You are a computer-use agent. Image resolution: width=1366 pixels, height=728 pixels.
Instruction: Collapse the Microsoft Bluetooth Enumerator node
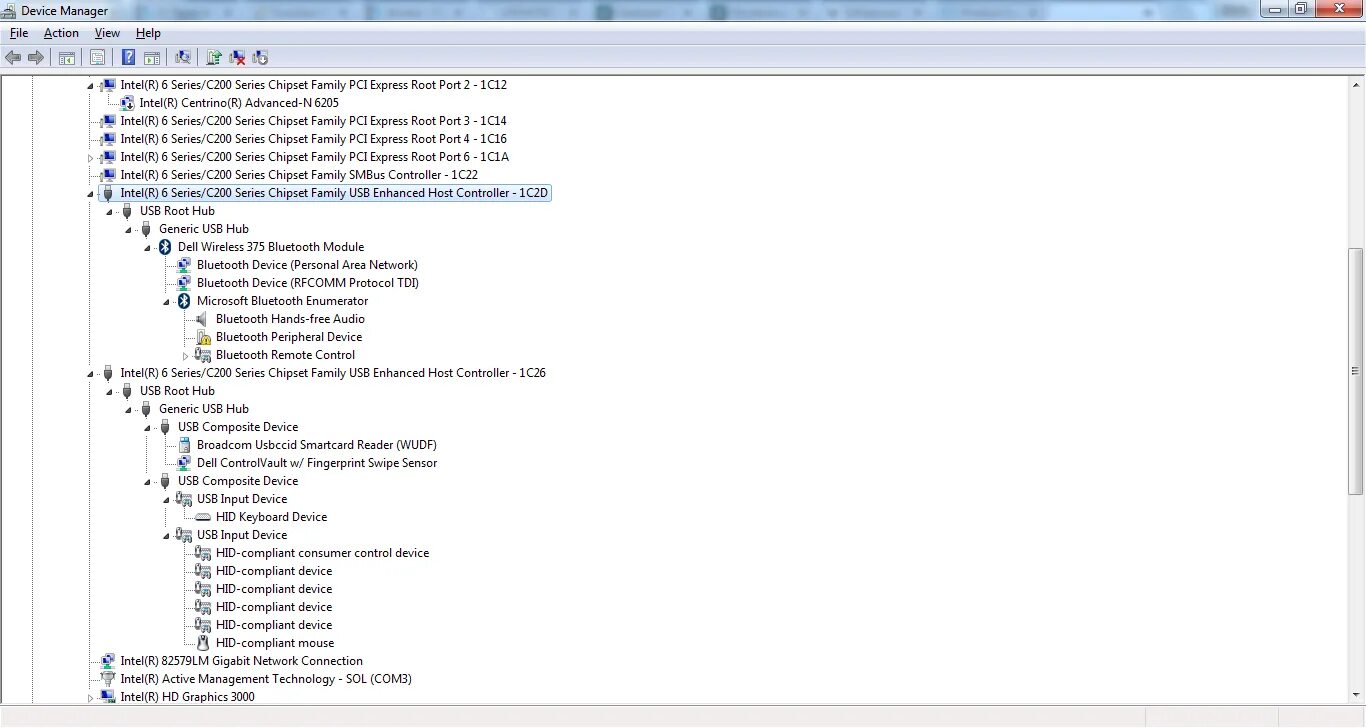tap(166, 302)
